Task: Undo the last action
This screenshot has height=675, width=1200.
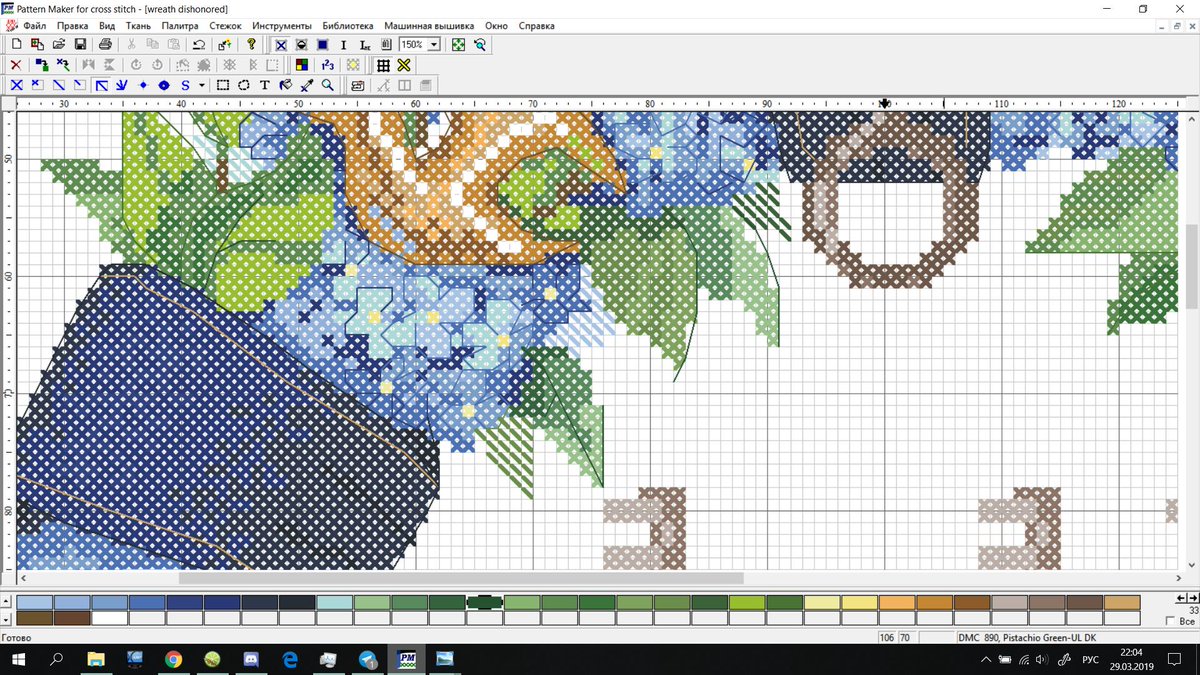Action: click(199, 44)
